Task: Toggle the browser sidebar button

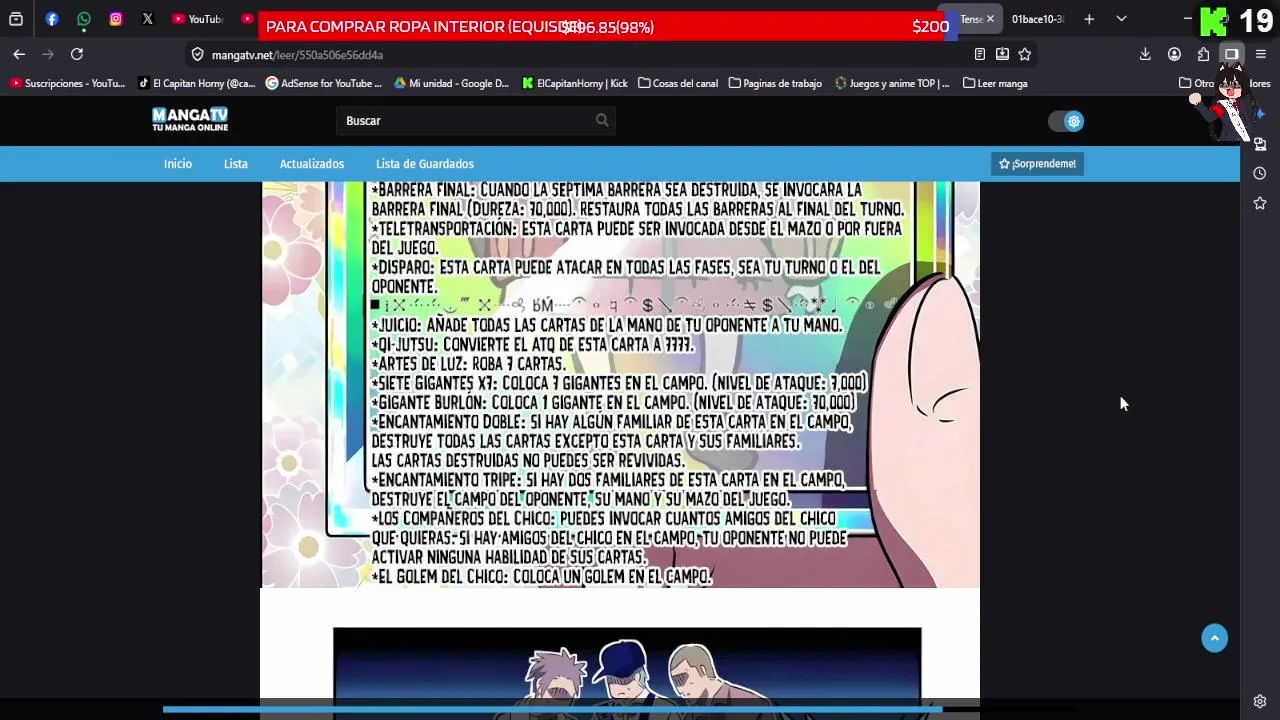Action: coord(1232,55)
